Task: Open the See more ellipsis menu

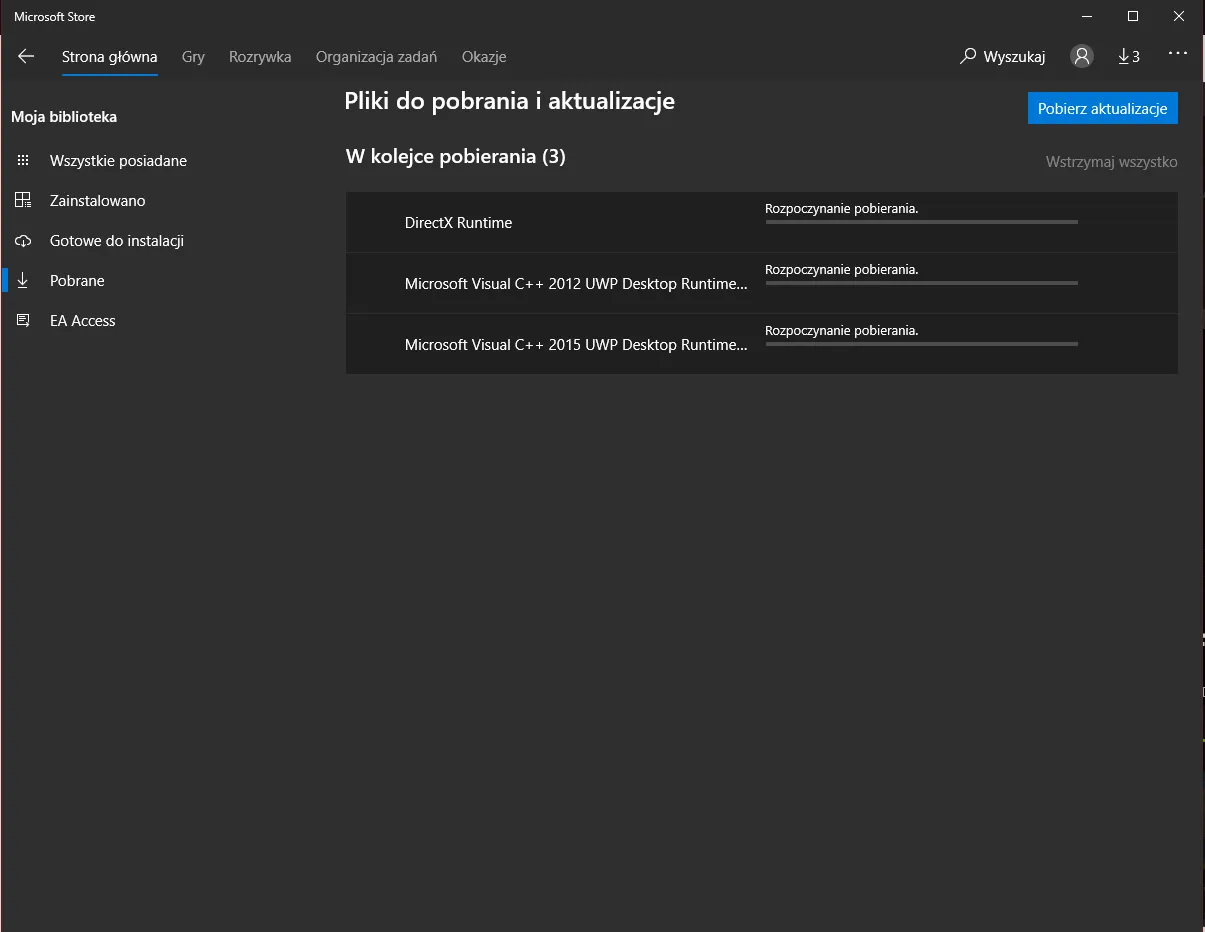Action: point(1177,54)
